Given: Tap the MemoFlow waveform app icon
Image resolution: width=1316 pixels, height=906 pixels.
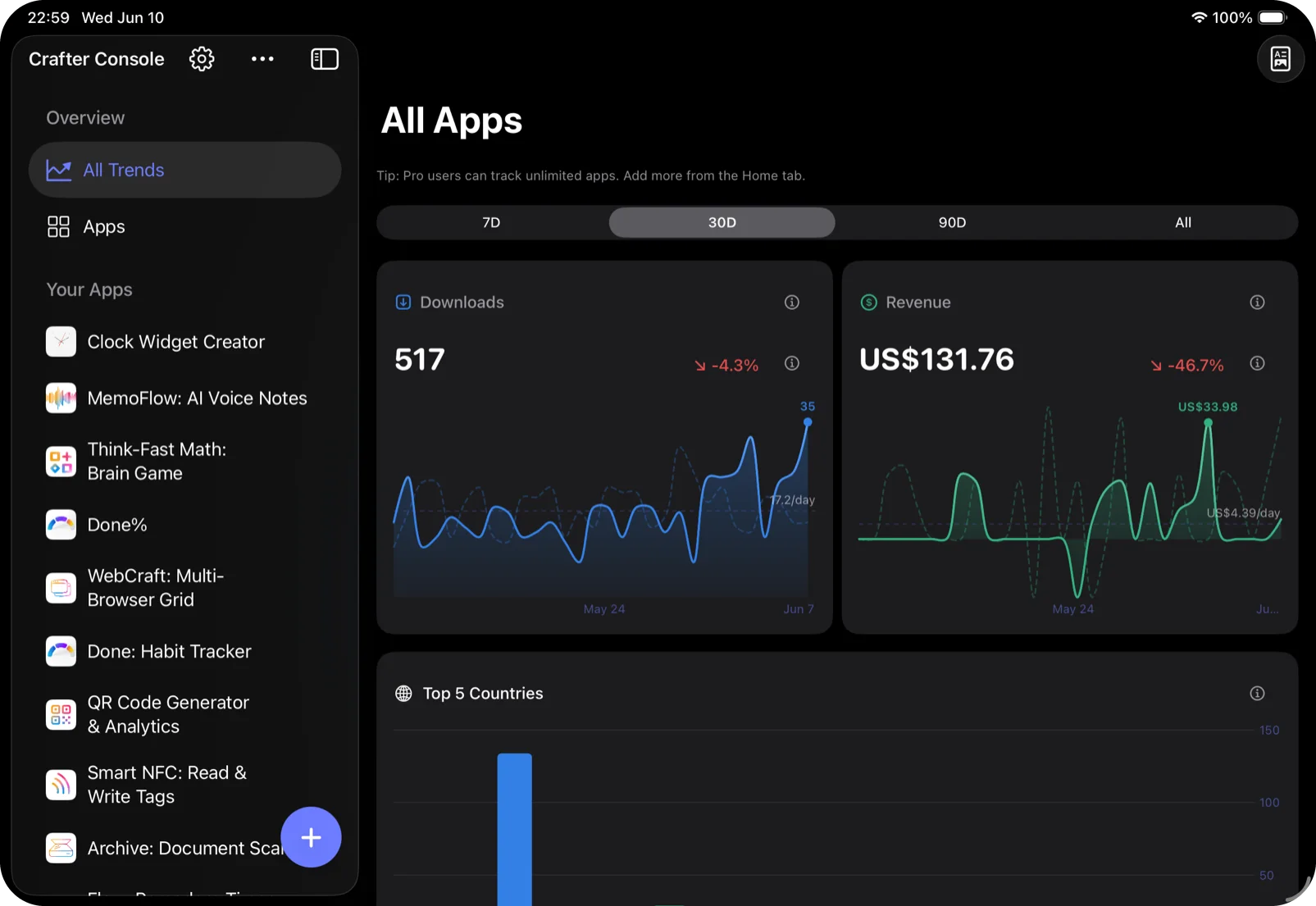Looking at the screenshot, I should click(61, 398).
